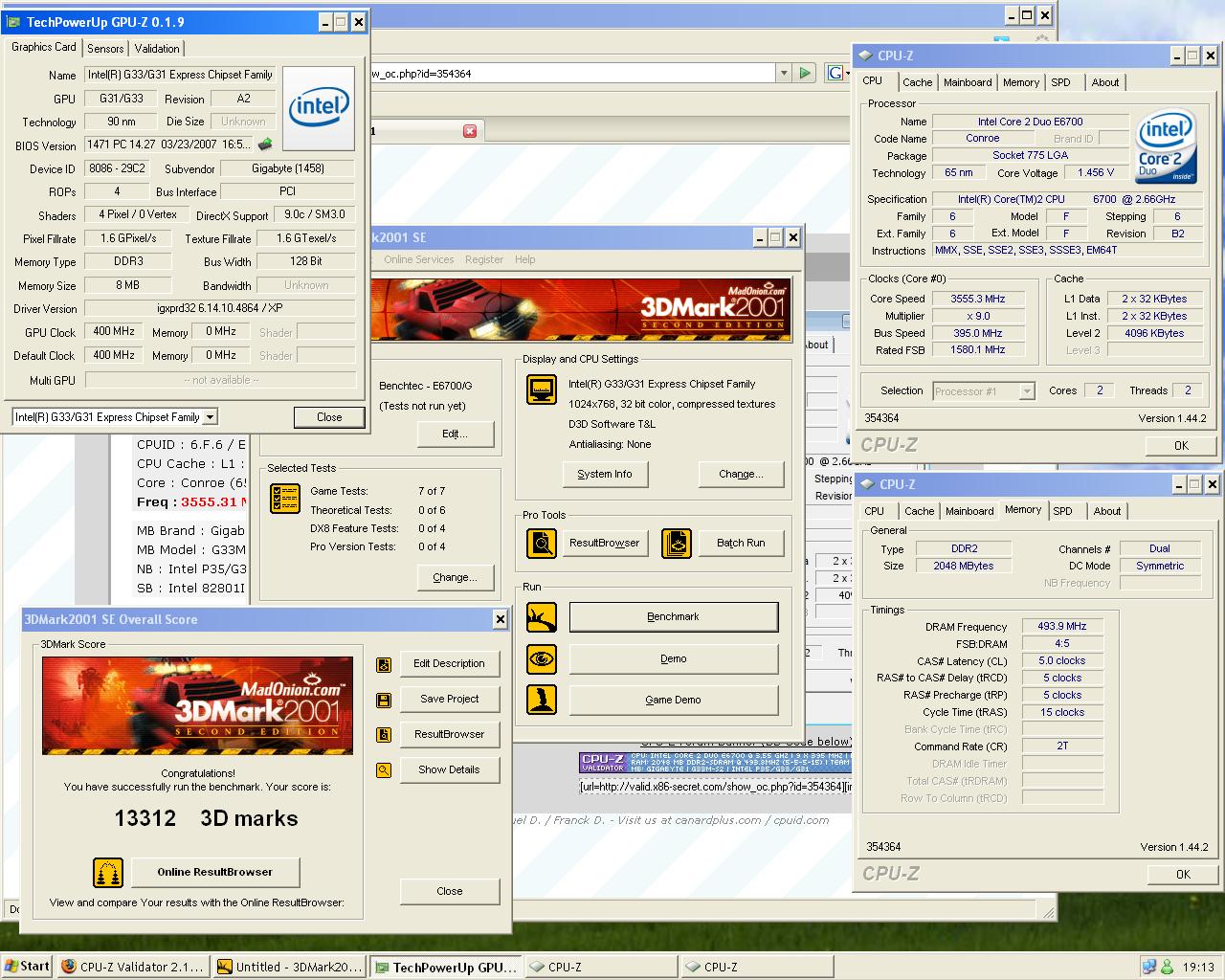Click the Benchmark run icon
The image size is (1225, 980).
pyautogui.click(x=542, y=617)
